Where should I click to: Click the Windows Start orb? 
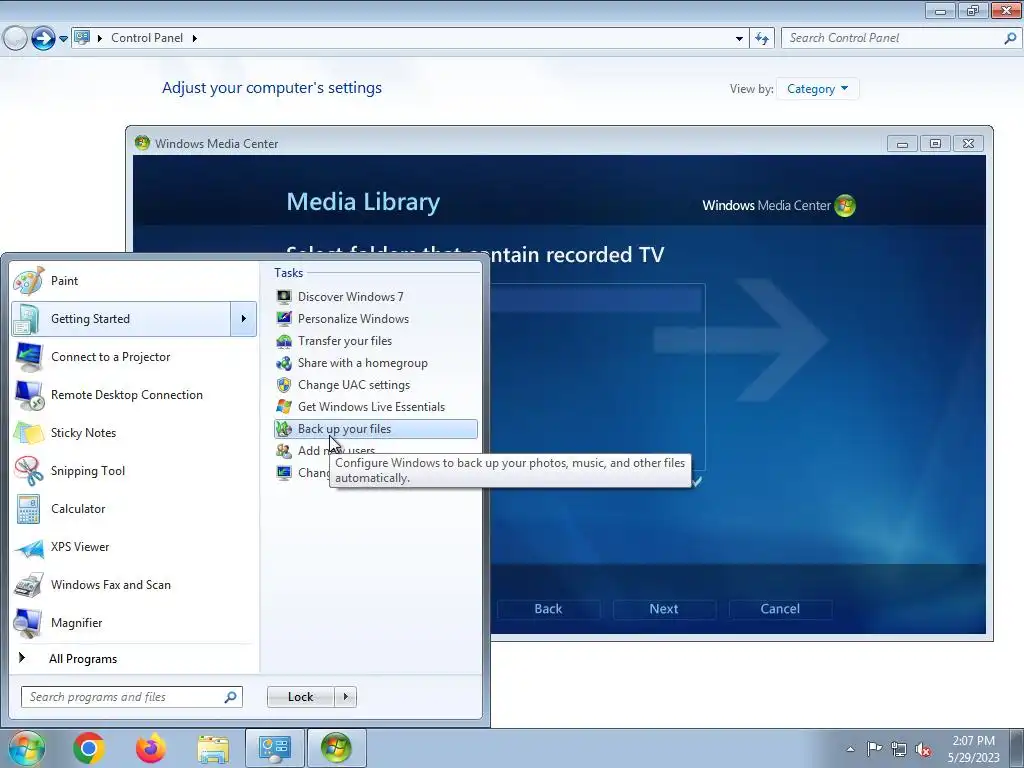(27, 748)
